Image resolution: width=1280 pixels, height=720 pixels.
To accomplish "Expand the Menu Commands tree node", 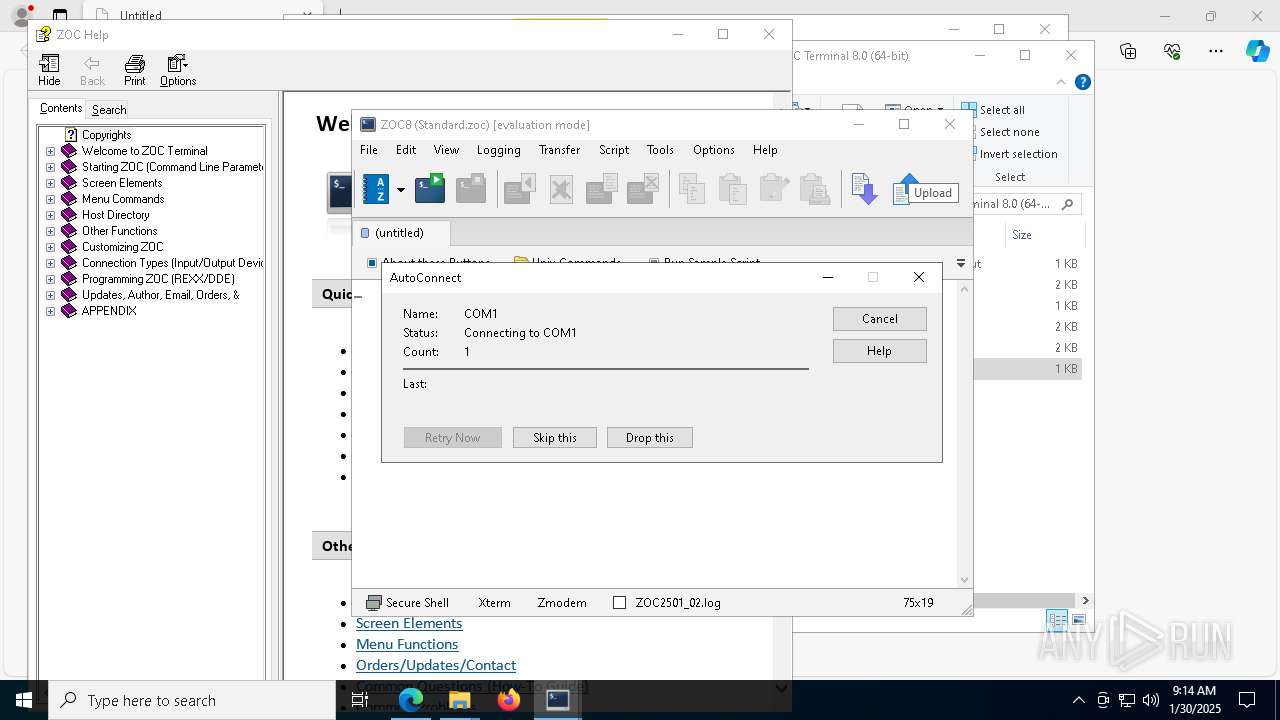I will (x=51, y=199).
